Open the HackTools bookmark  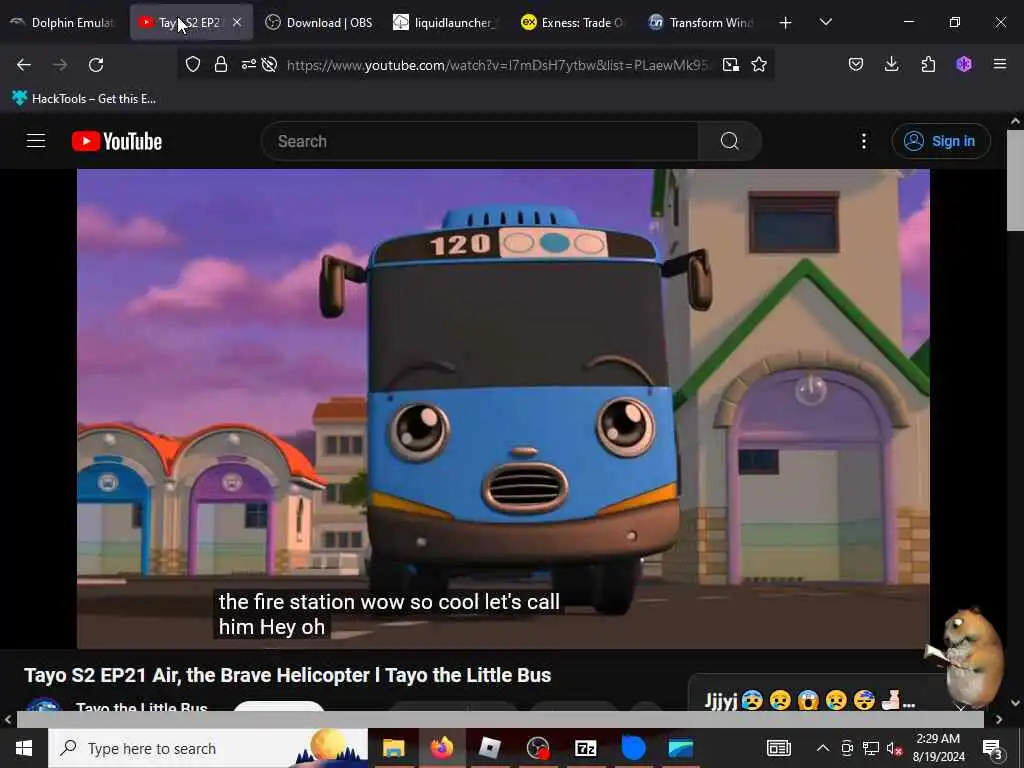point(84,99)
